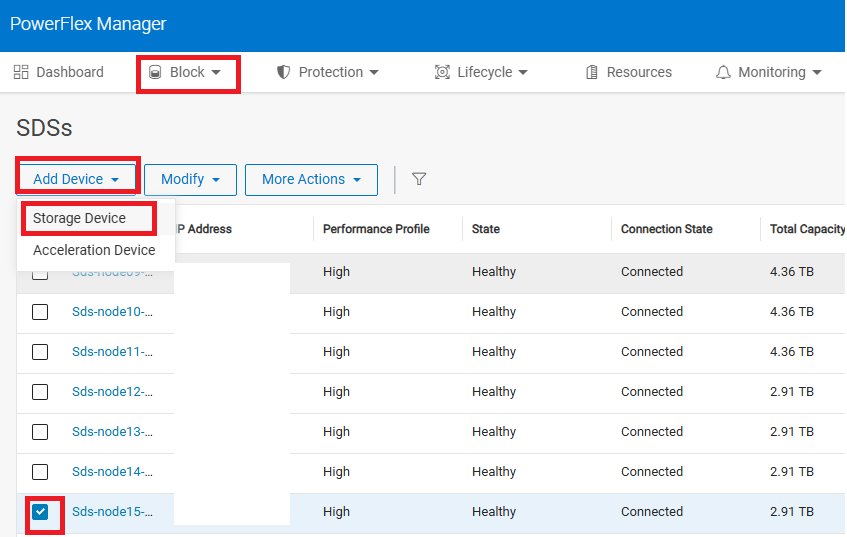Click the Resources icon
The image size is (847, 537).
coord(592,72)
